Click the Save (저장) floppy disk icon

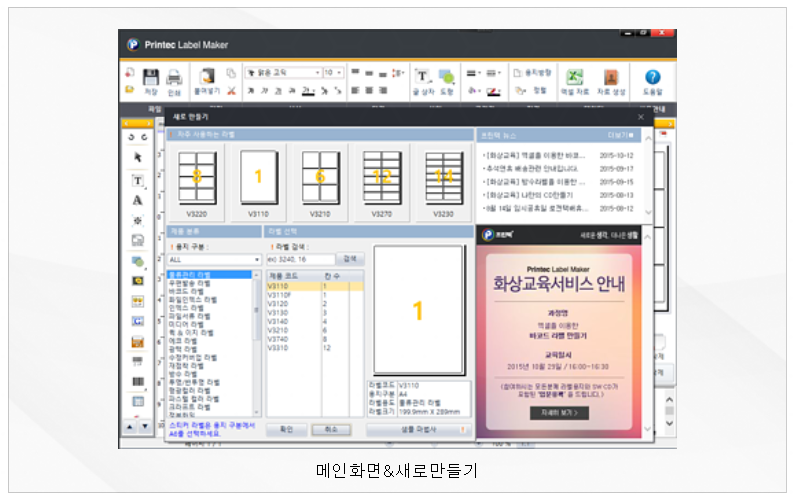click(x=151, y=77)
